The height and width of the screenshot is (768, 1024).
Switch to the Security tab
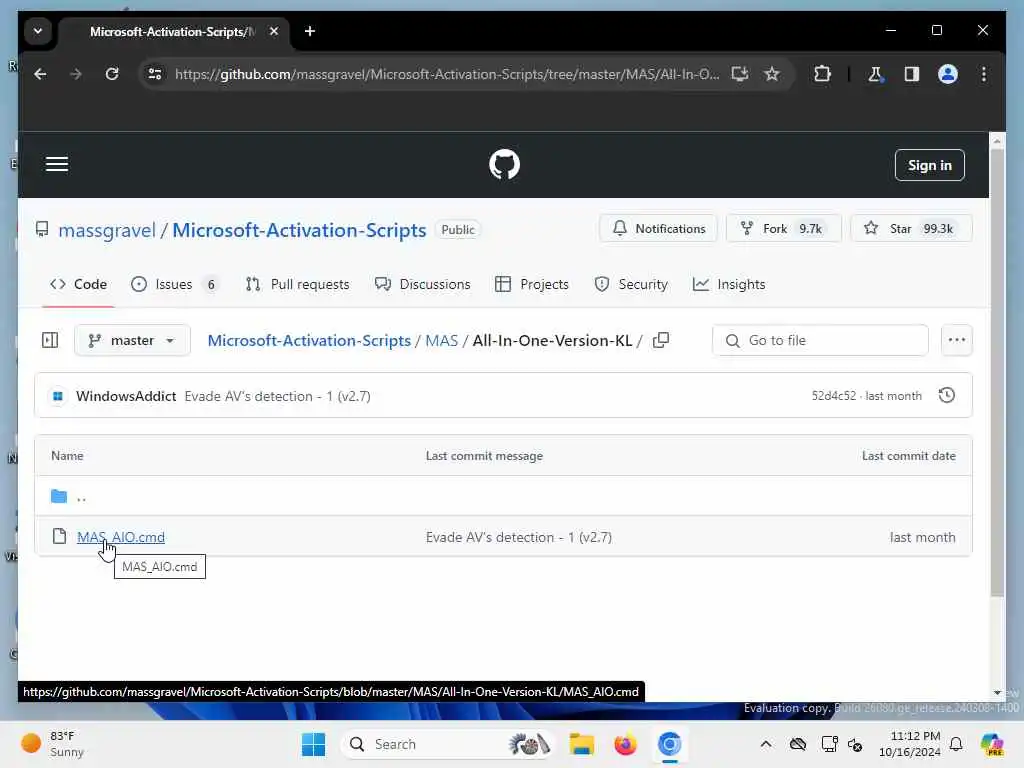(631, 285)
